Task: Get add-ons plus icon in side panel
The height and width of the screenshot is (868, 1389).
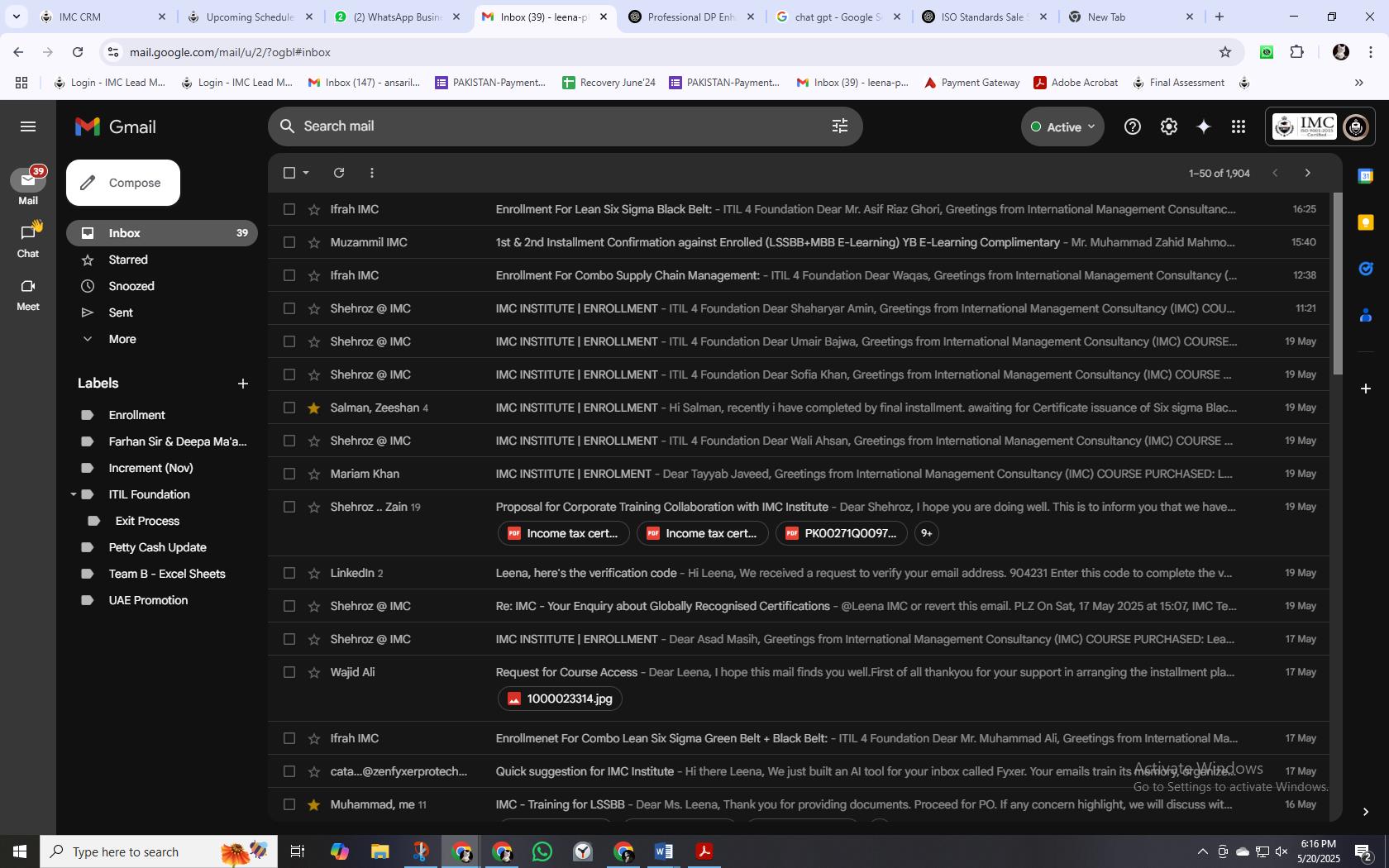Action: click(x=1365, y=388)
